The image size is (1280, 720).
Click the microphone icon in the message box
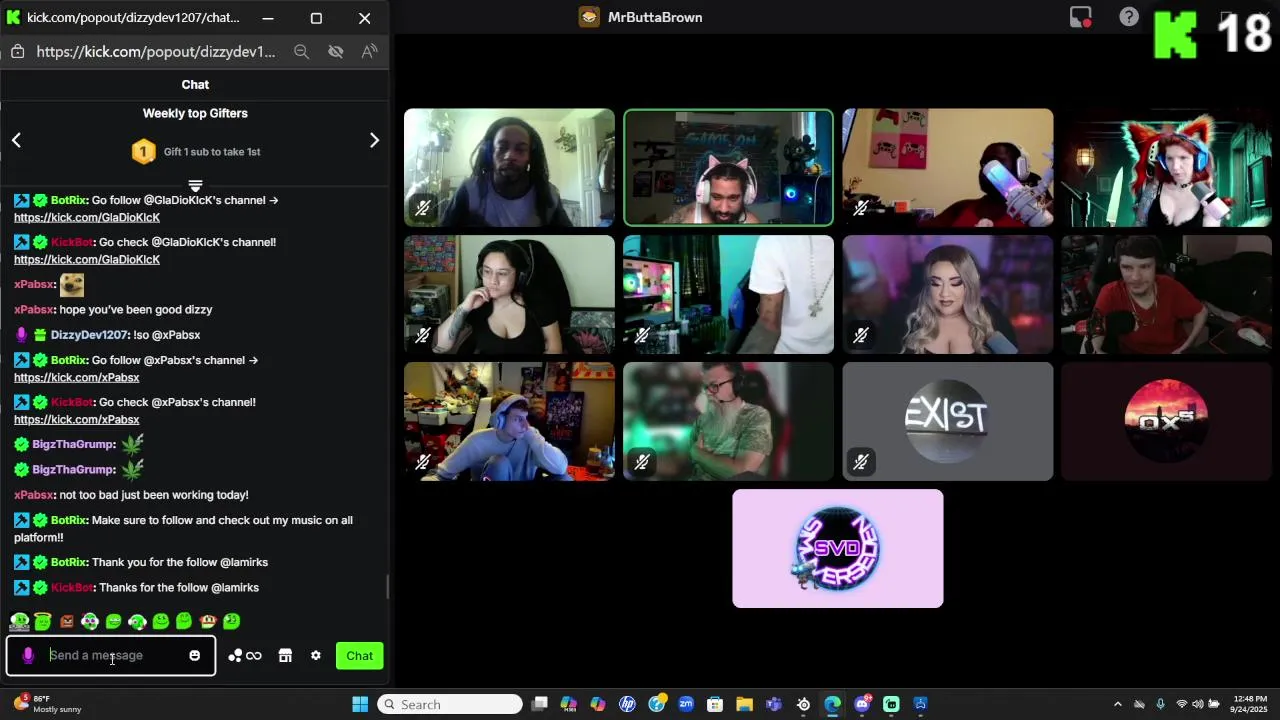coord(28,655)
